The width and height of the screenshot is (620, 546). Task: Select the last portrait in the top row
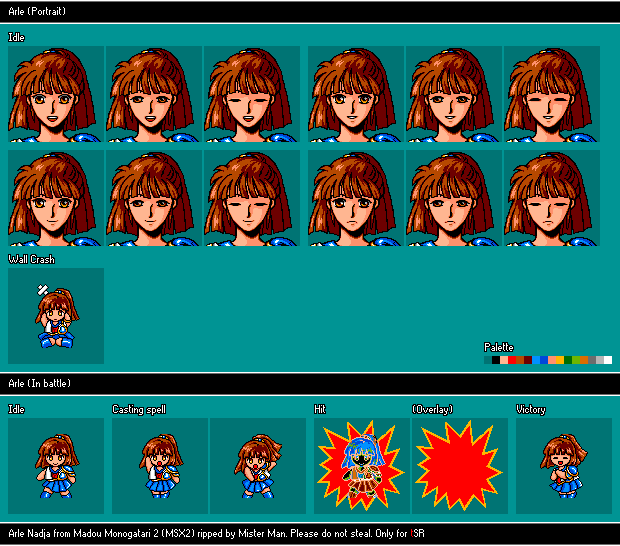[552, 94]
